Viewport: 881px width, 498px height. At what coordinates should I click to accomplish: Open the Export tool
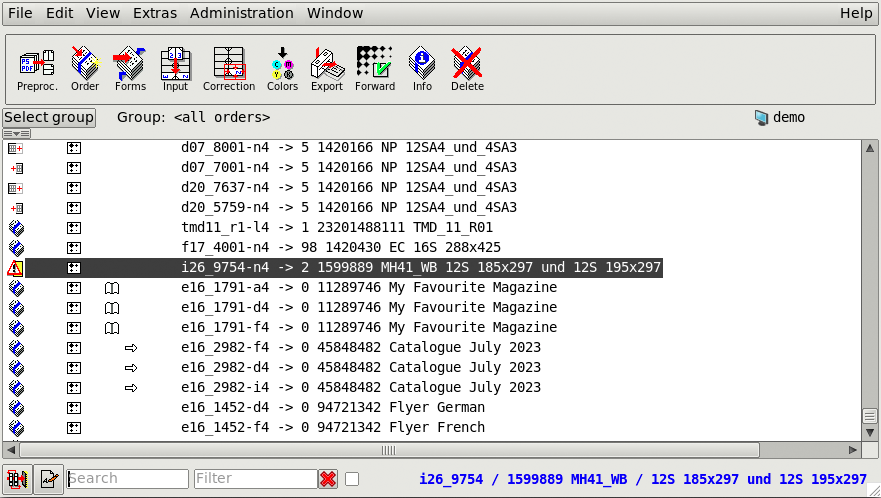(327, 70)
